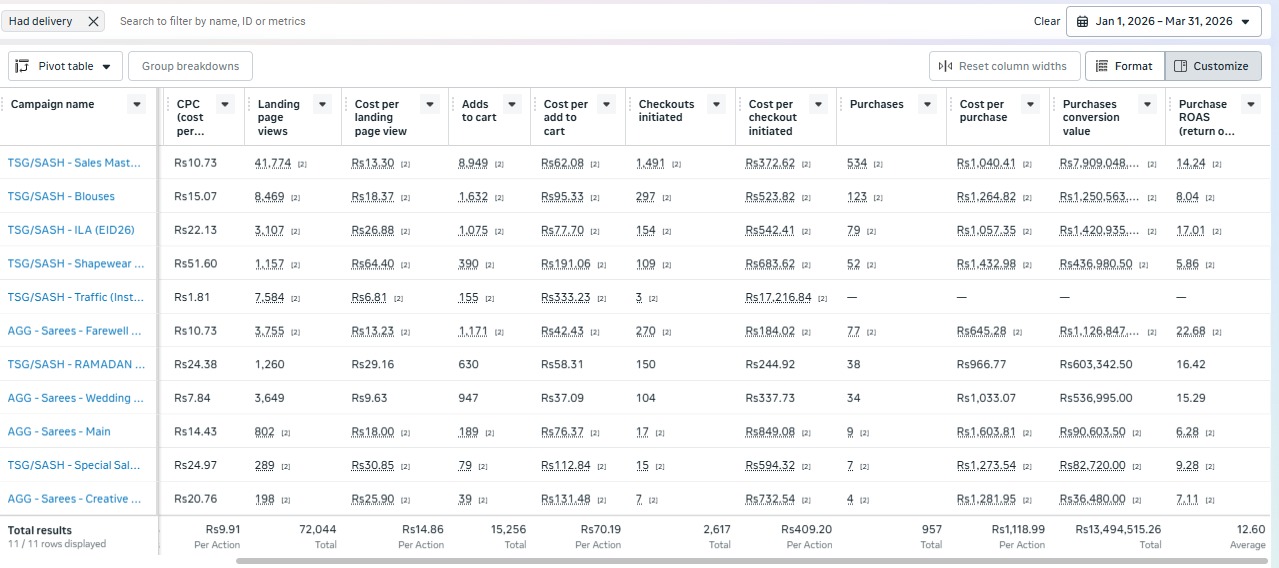
Task: Open the Jan 1 – Mar 31, 2026 date range picker
Action: point(1164,21)
